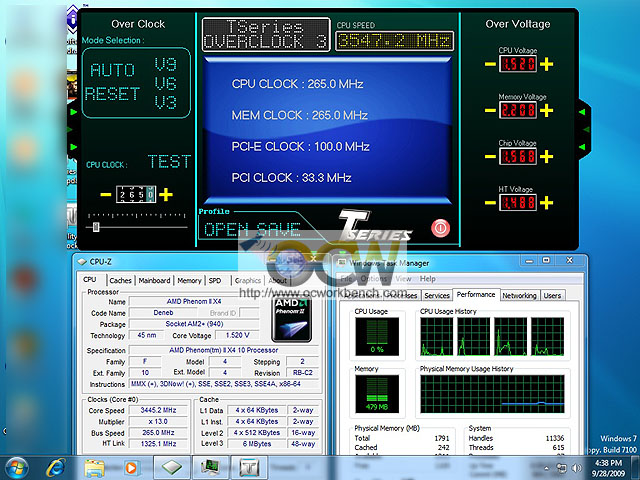Open the CPU tab in CPU-Z

pos(90,280)
